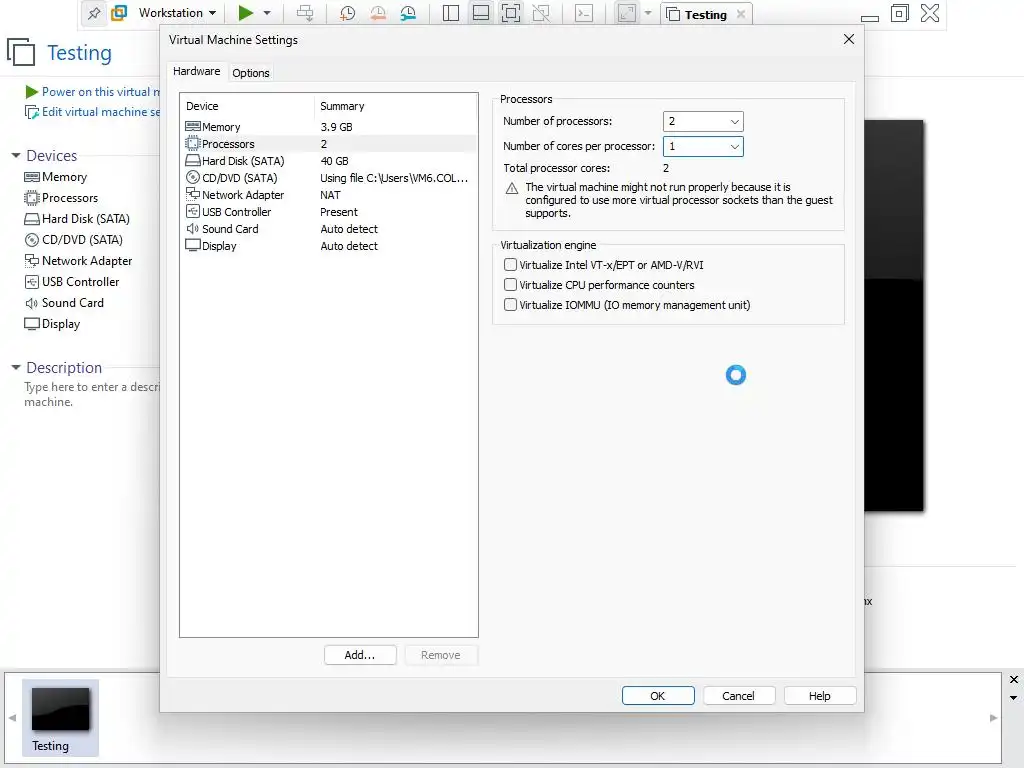Select Processors row in device list
This screenshot has height=768, width=1024.
[x=330, y=144]
